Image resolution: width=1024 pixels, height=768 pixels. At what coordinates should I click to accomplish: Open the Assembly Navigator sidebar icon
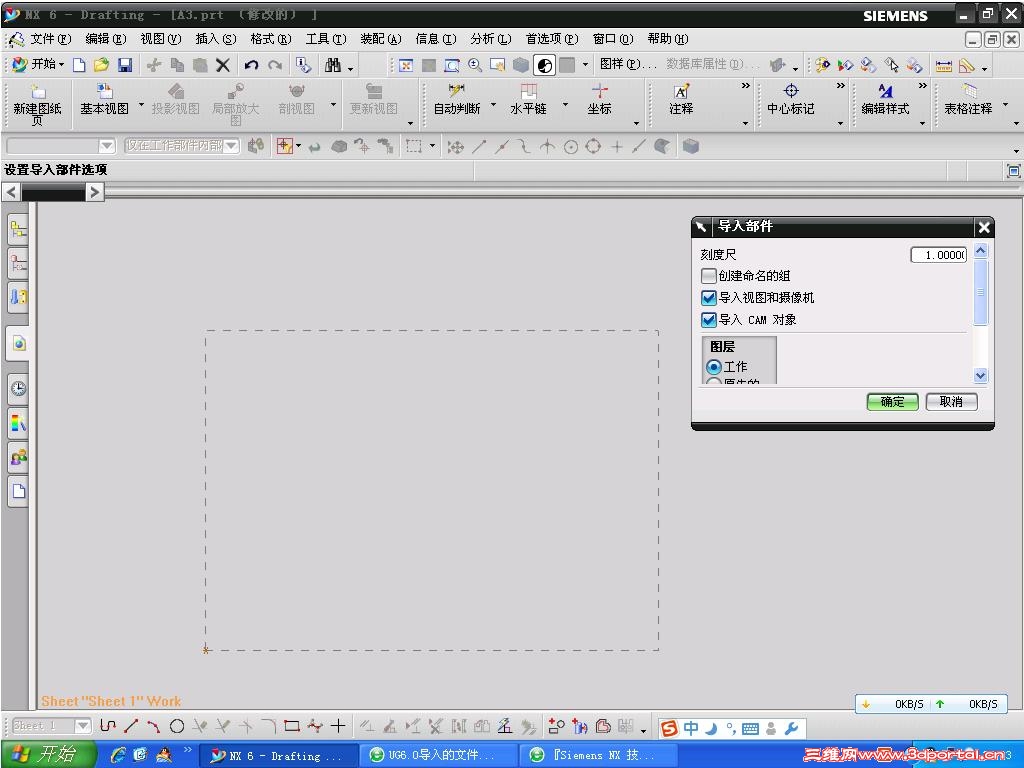18,229
